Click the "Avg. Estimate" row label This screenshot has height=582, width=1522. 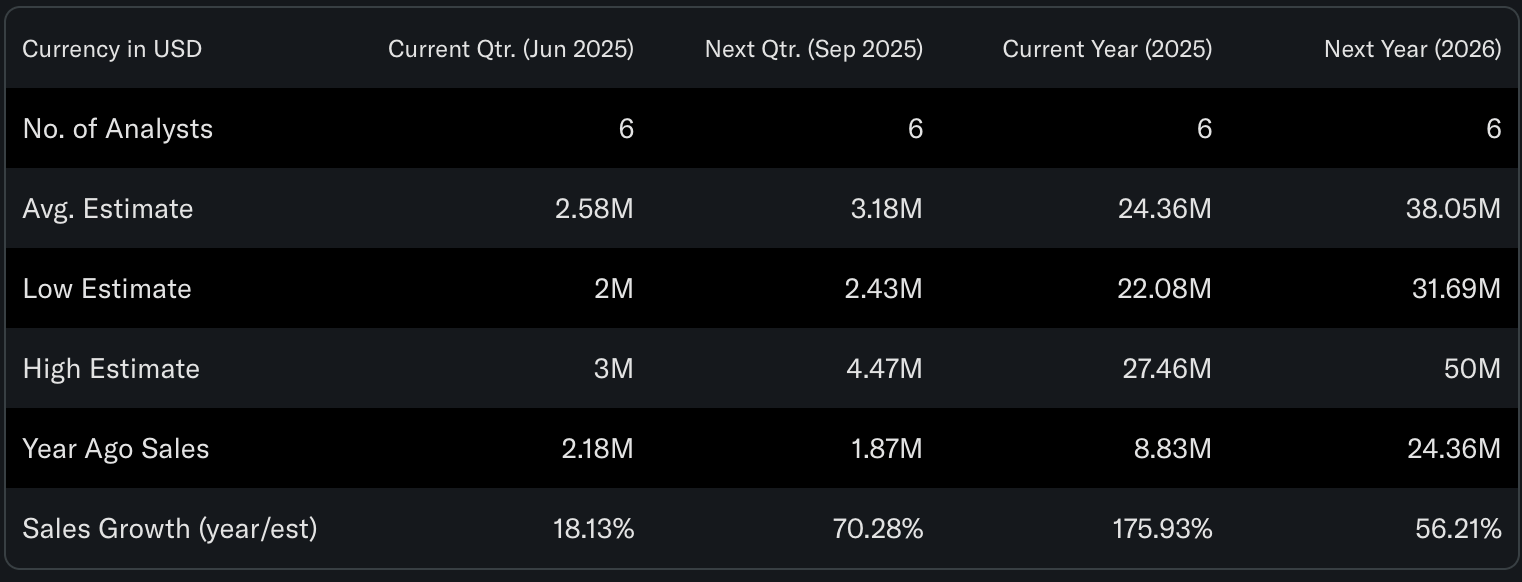tap(108, 209)
